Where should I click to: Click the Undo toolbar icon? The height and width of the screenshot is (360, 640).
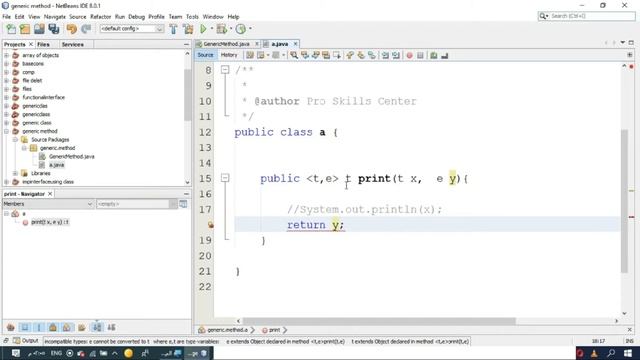[72, 29]
